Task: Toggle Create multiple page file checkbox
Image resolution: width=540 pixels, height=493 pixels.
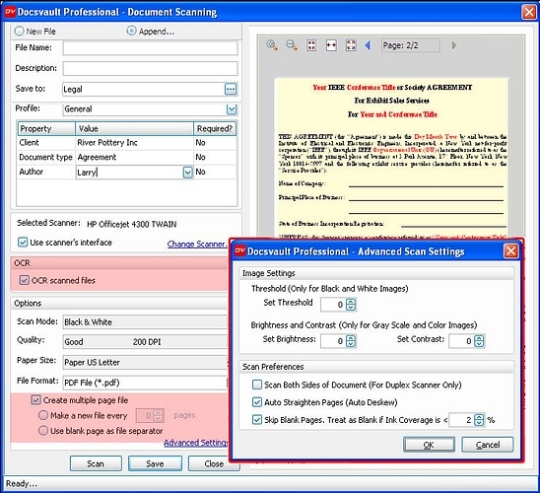Action: click(36, 400)
